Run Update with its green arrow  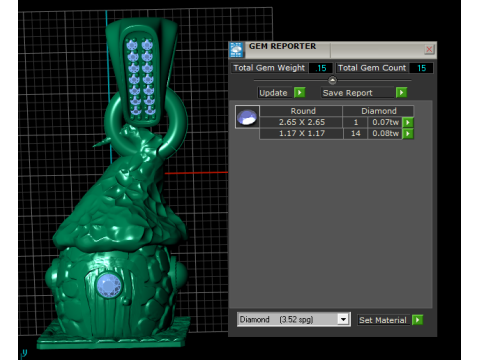pos(300,92)
